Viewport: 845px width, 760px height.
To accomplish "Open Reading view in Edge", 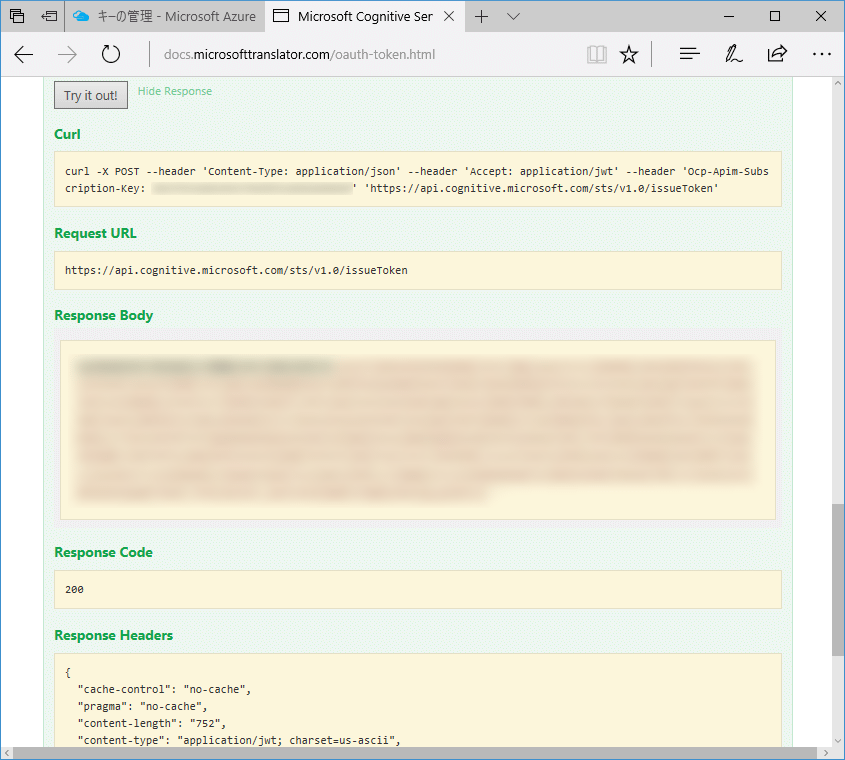I will tap(596, 54).
